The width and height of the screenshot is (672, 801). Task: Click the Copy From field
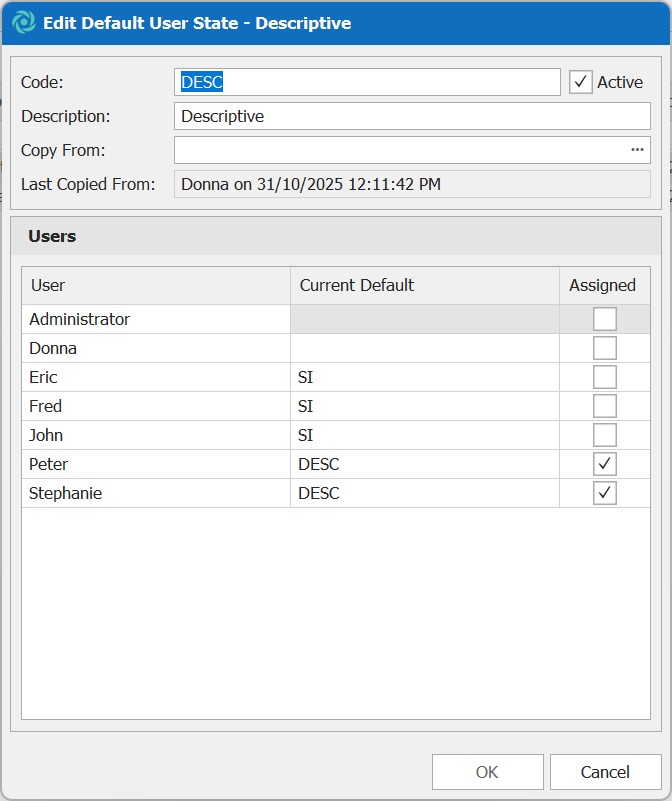click(x=398, y=150)
